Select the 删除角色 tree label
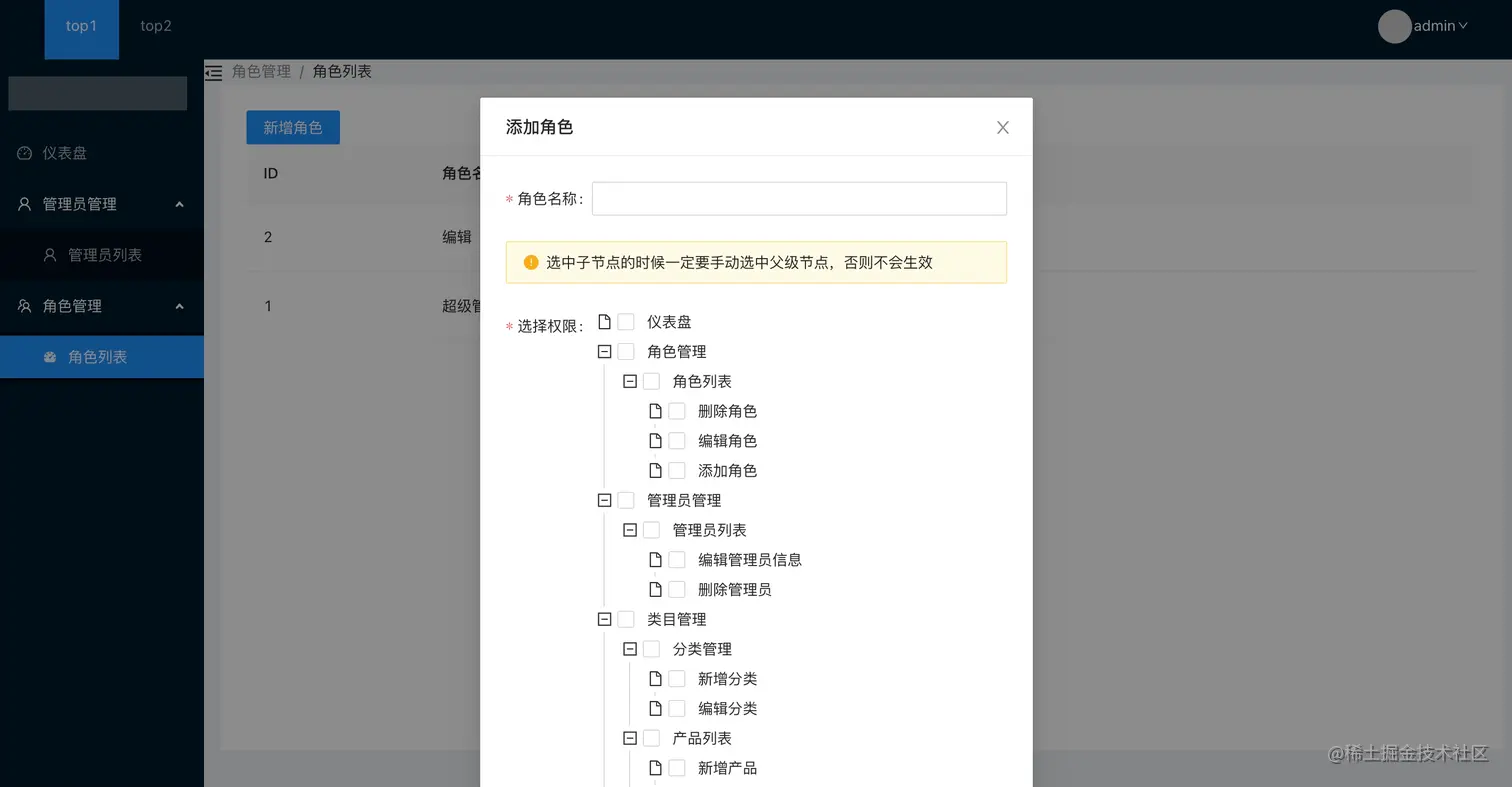1512x787 pixels. (727, 411)
